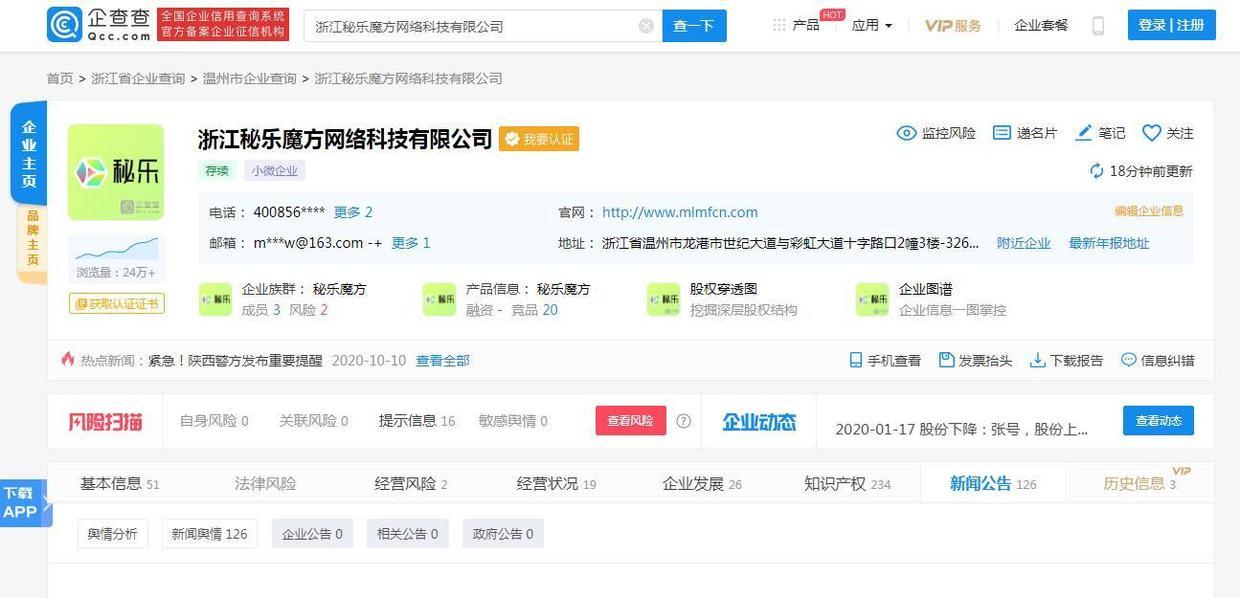
Task: Switch to the 企业发展 tab
Action: (702, 484)
